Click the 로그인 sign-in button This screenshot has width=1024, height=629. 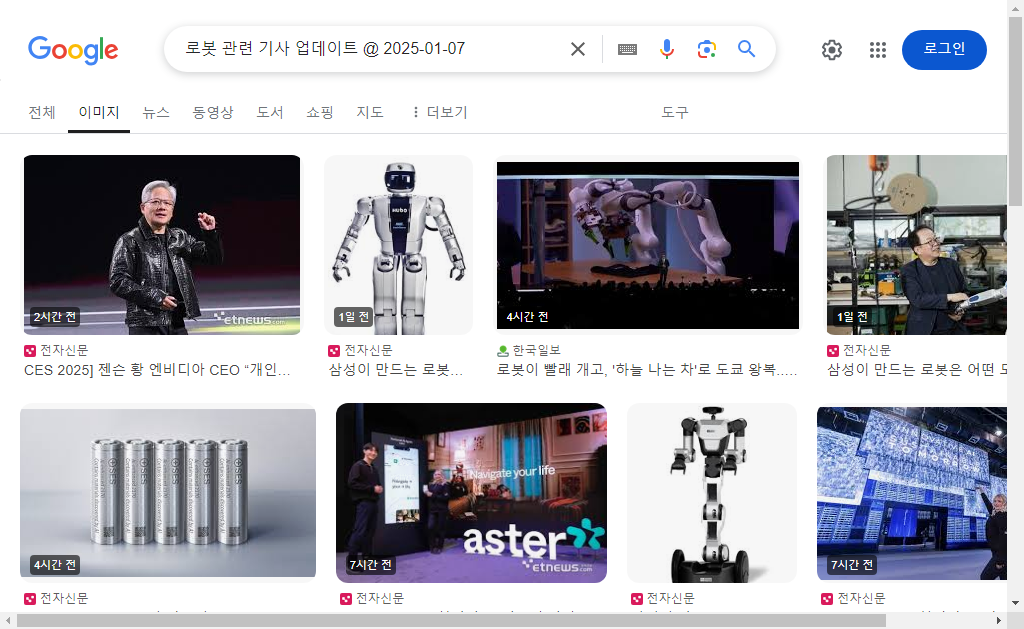point(944,50)
